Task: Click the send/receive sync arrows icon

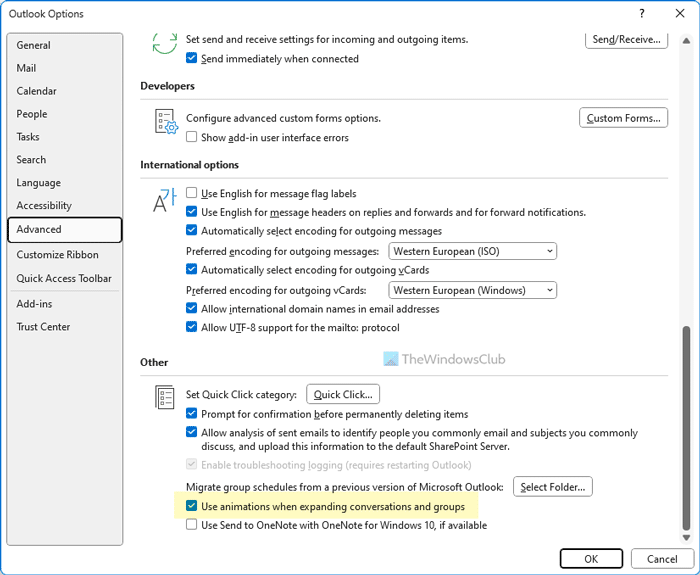Action: 164,42
